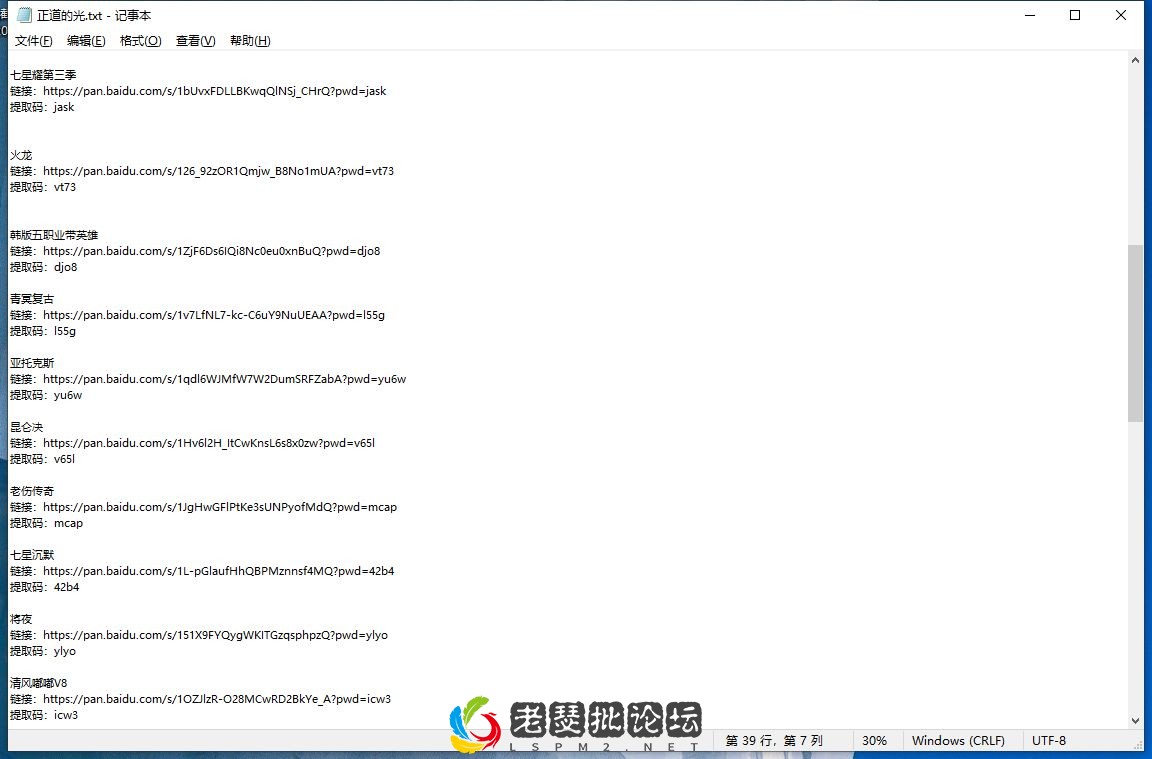Image resolution: width=1152 pixels, height=759 pixels.
Task: Click the 提取码: ylyo line
Action: [x=43, y=652]
